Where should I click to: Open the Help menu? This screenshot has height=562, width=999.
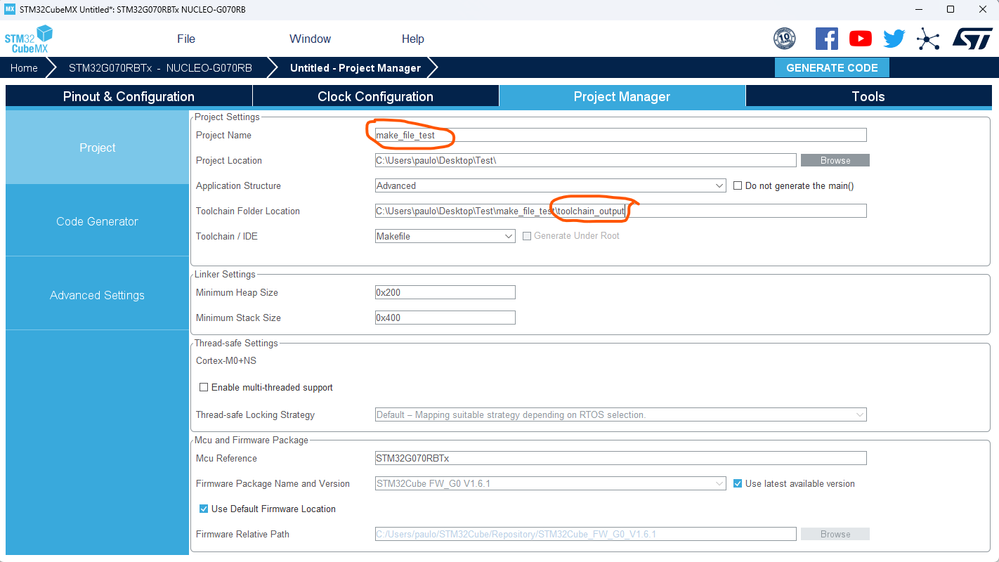click(413, 39)
